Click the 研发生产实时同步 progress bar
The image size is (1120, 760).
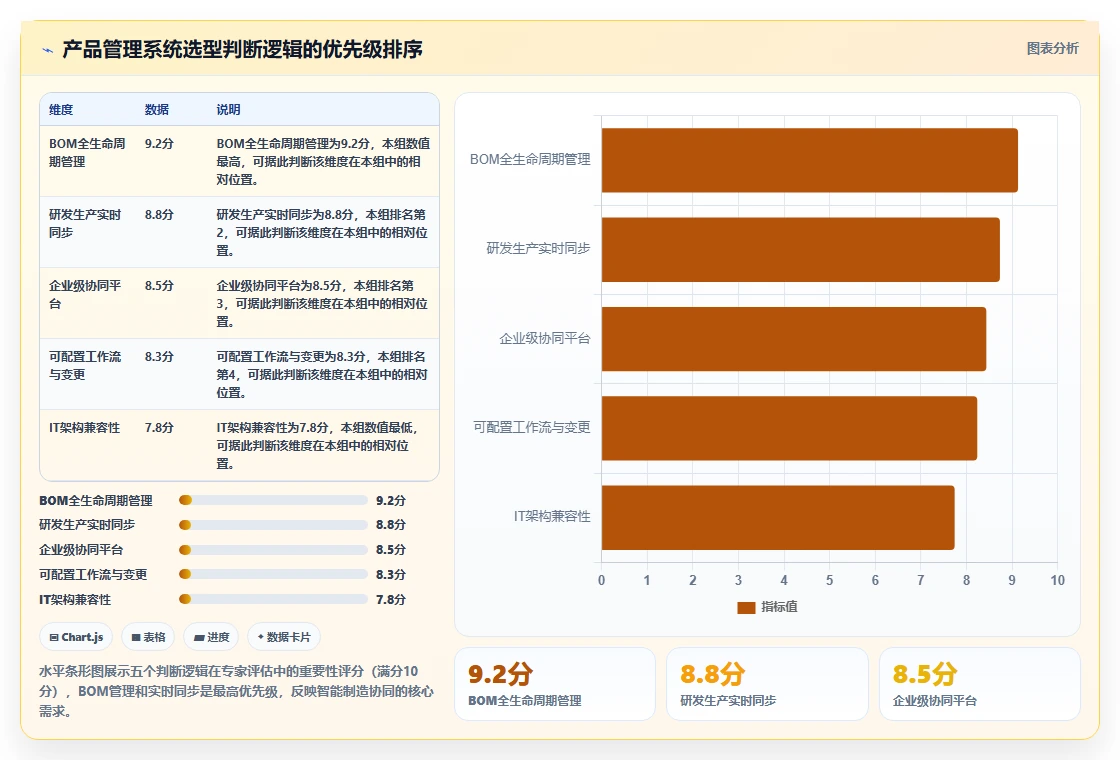pyautogui.click(x=273, y=525)
